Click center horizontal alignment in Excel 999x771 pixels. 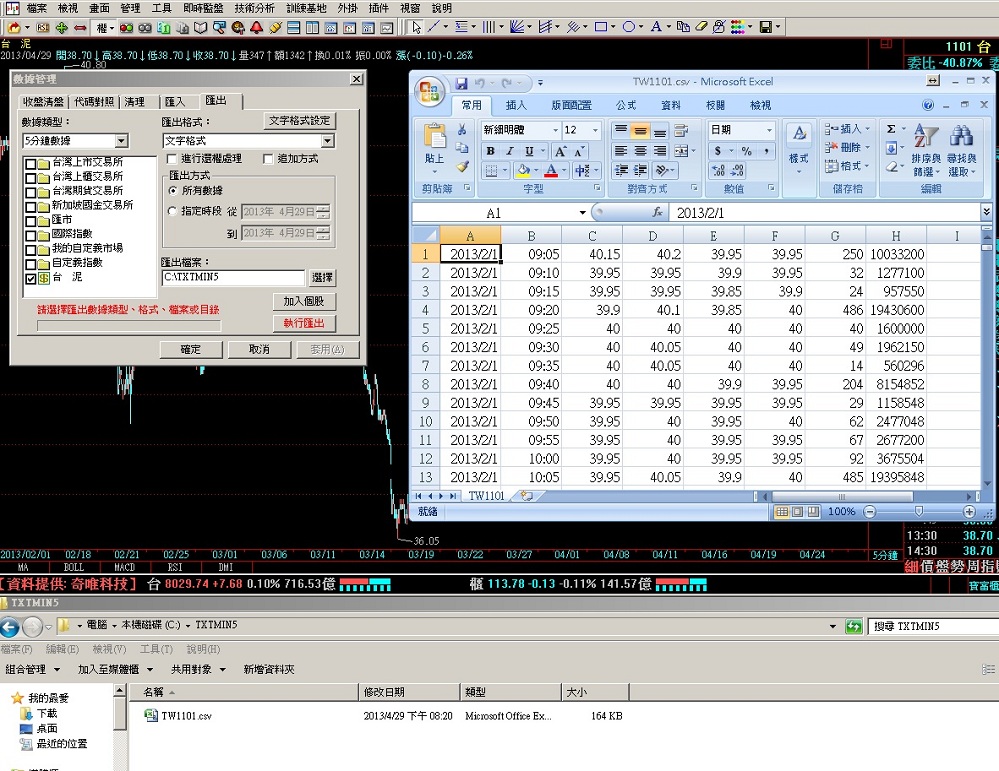coord(640,151)
